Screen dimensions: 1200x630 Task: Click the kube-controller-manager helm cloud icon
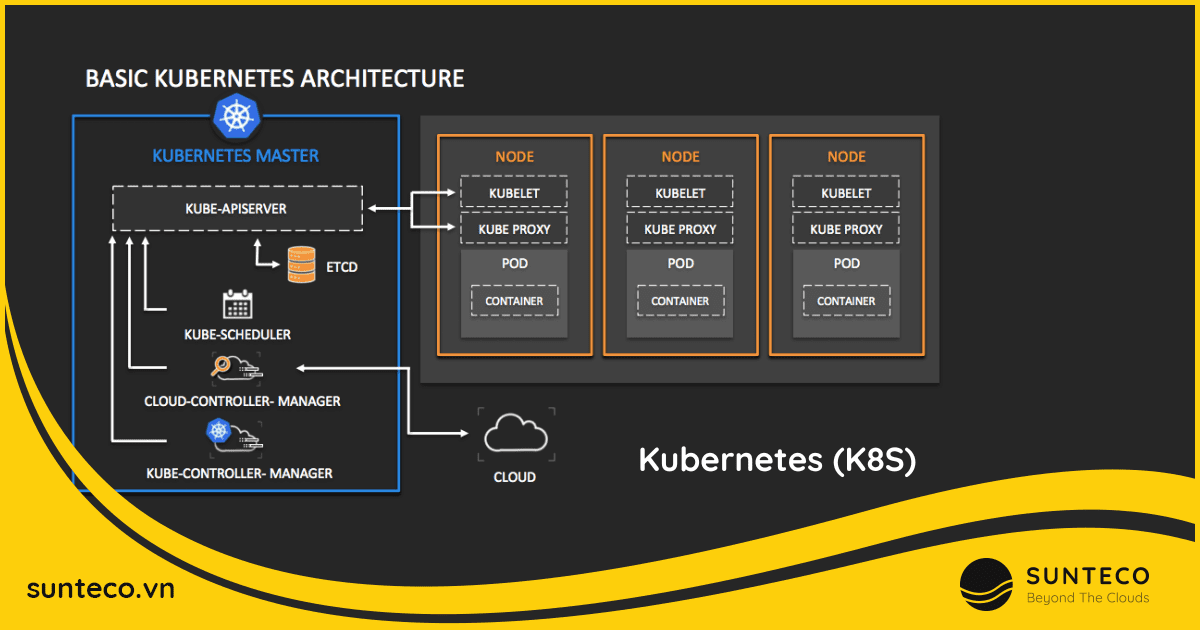pos(234,436)
